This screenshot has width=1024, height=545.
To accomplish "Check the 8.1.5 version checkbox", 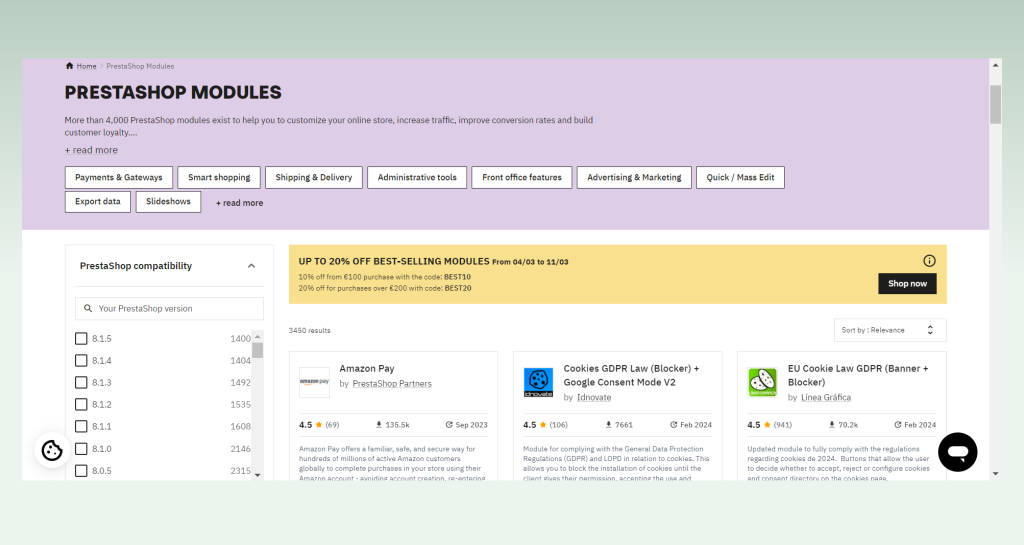I will pyautogui.click(x=81, y=339).
